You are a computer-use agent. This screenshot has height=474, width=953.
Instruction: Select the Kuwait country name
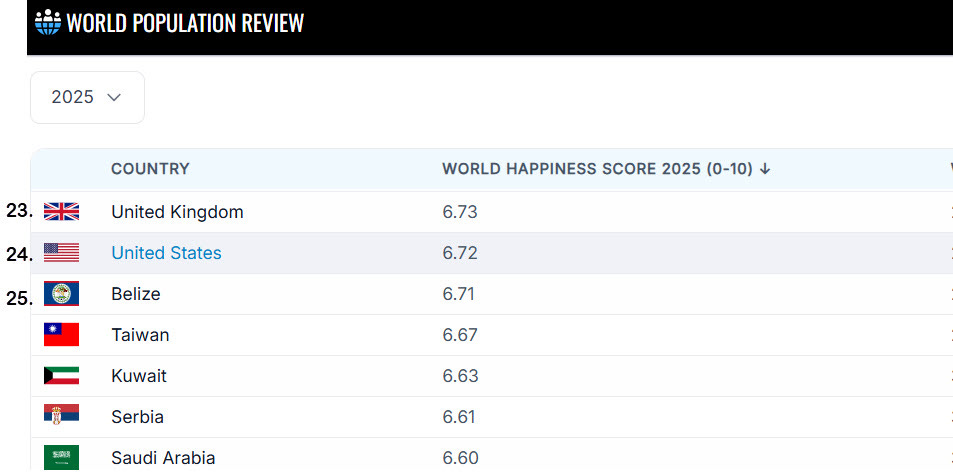[139, 376]
